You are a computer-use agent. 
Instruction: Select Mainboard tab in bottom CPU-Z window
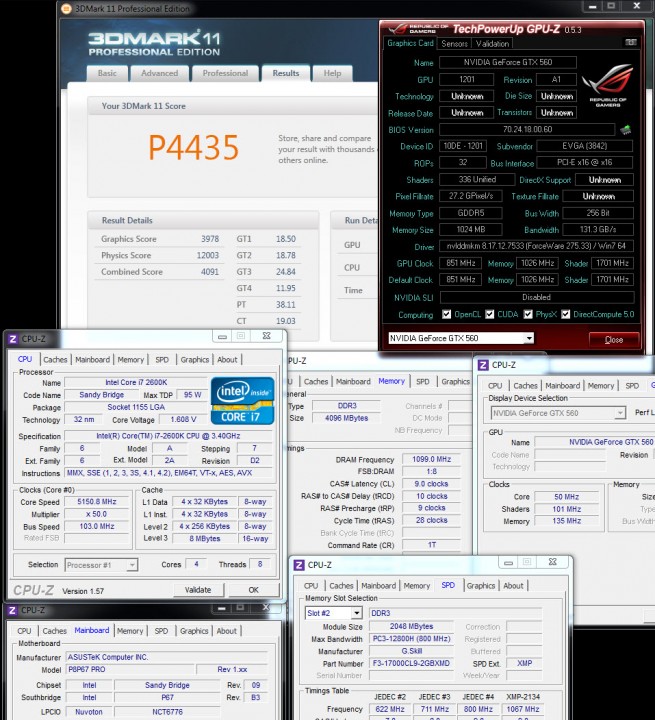click(x=91, y=630)
